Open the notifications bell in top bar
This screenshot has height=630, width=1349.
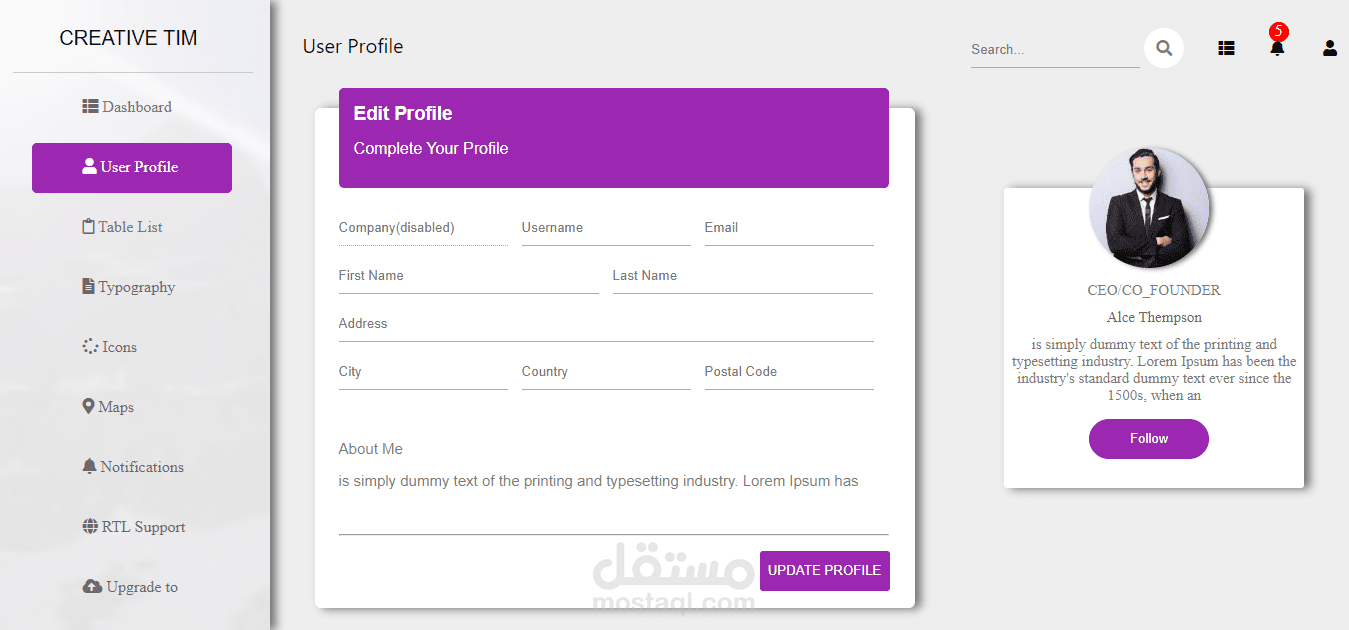pos(1277,48)
